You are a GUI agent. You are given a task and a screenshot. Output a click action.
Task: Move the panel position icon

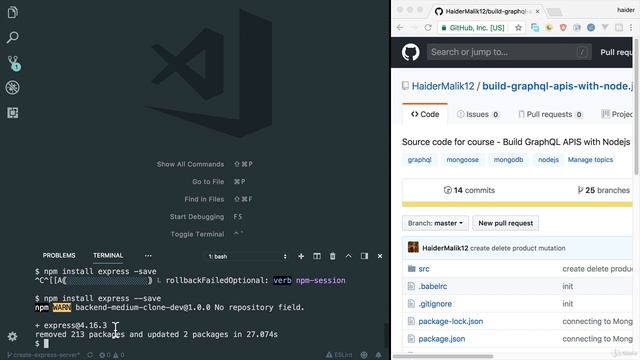(x=364, y=256)
